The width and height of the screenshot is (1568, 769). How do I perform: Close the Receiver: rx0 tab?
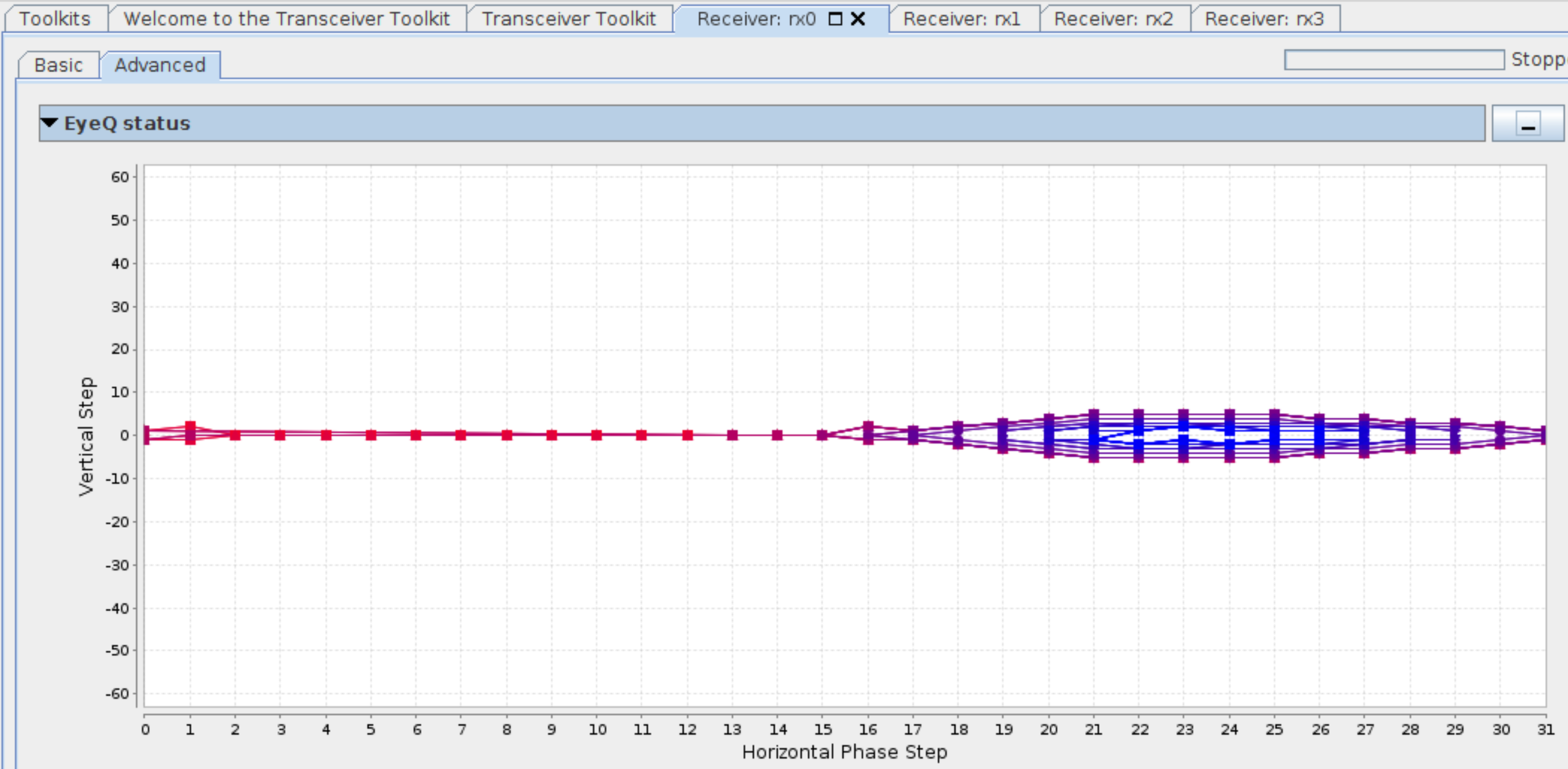pyautogui.click(x=859, y=19)
